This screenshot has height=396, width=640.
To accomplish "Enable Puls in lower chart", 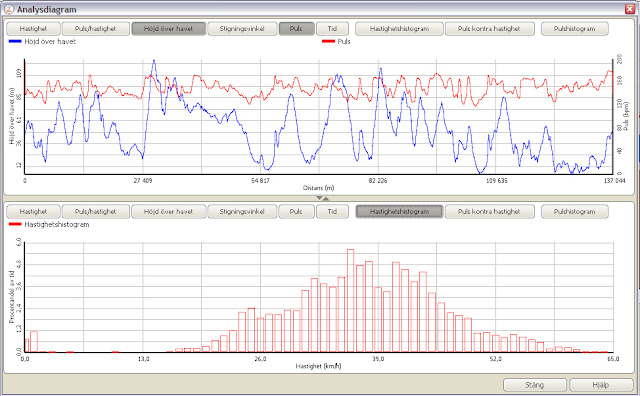I will pyautogui.click(x=296, y=211).
